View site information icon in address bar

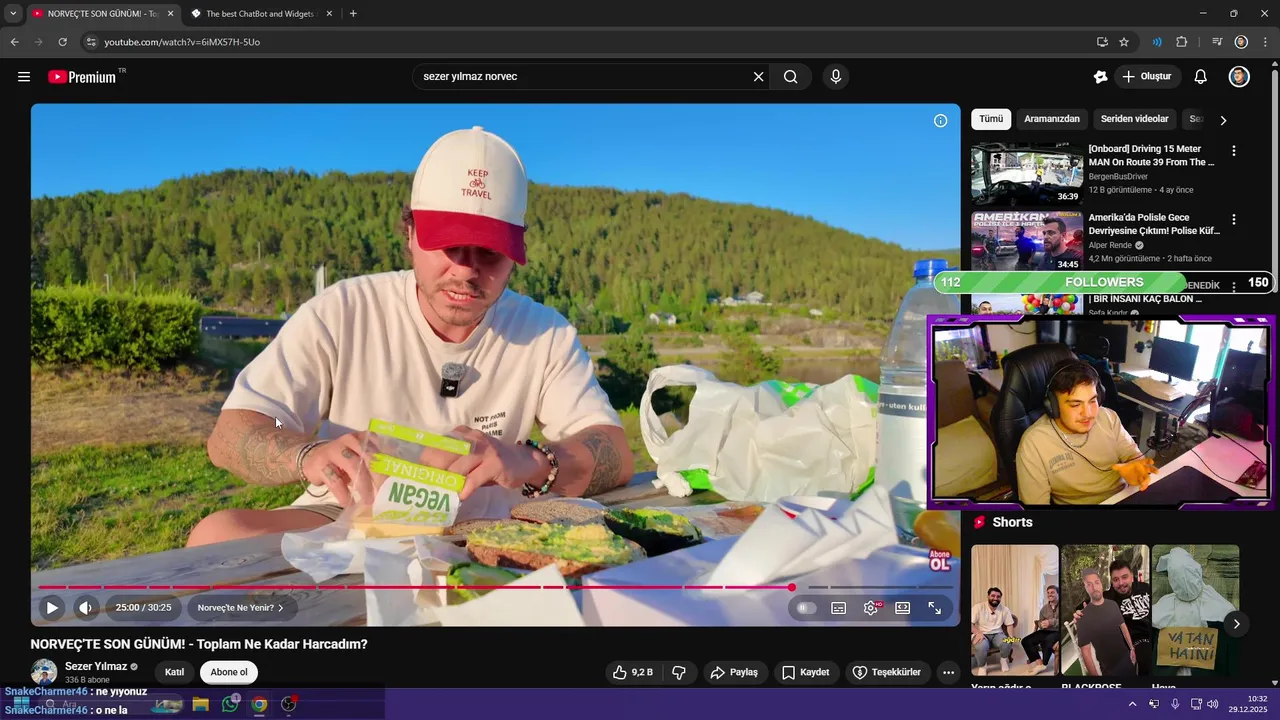pyautogui.click(x=91, y=42)
